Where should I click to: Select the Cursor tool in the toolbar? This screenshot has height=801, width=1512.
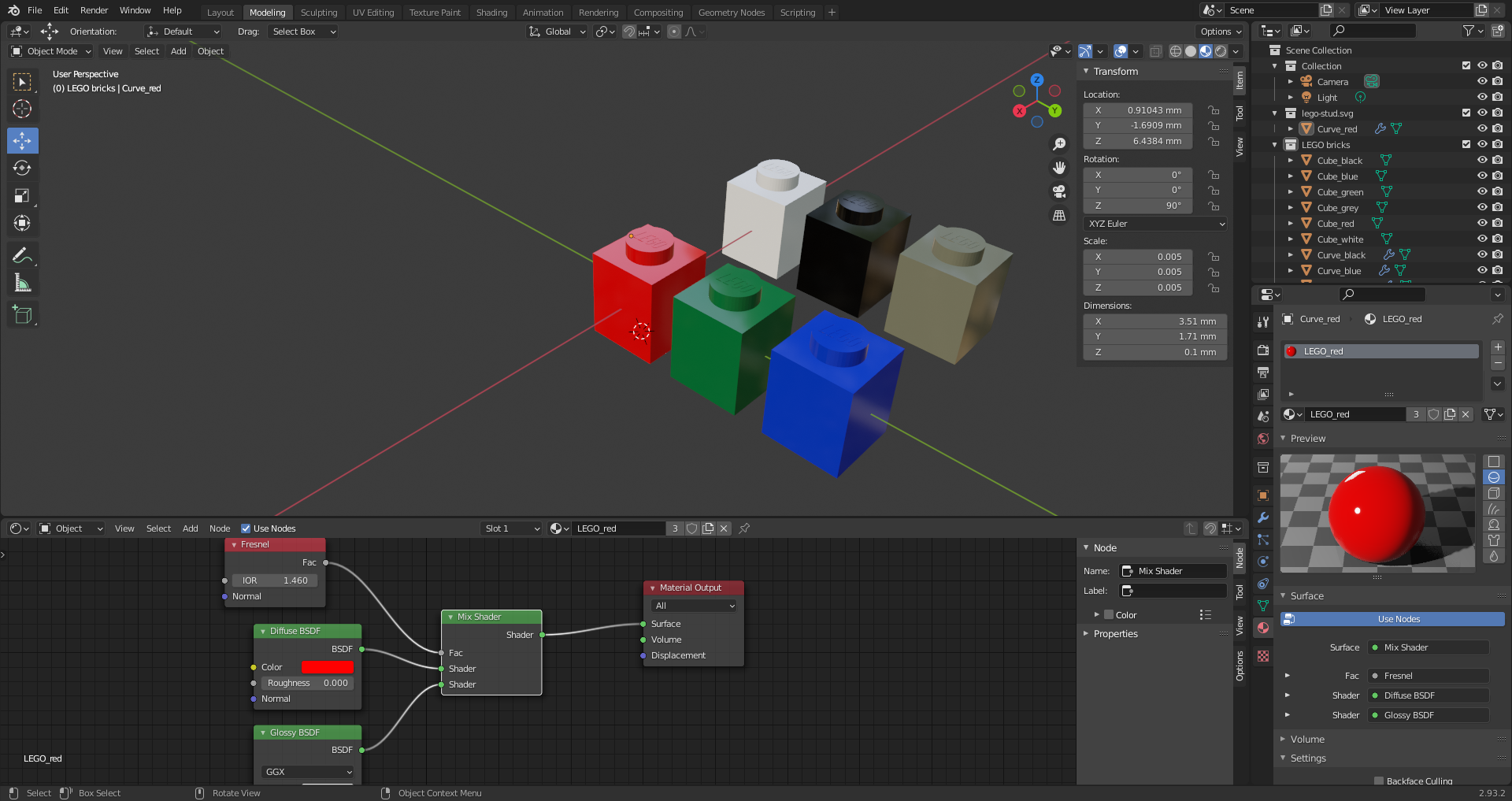(x=22, y=109)
